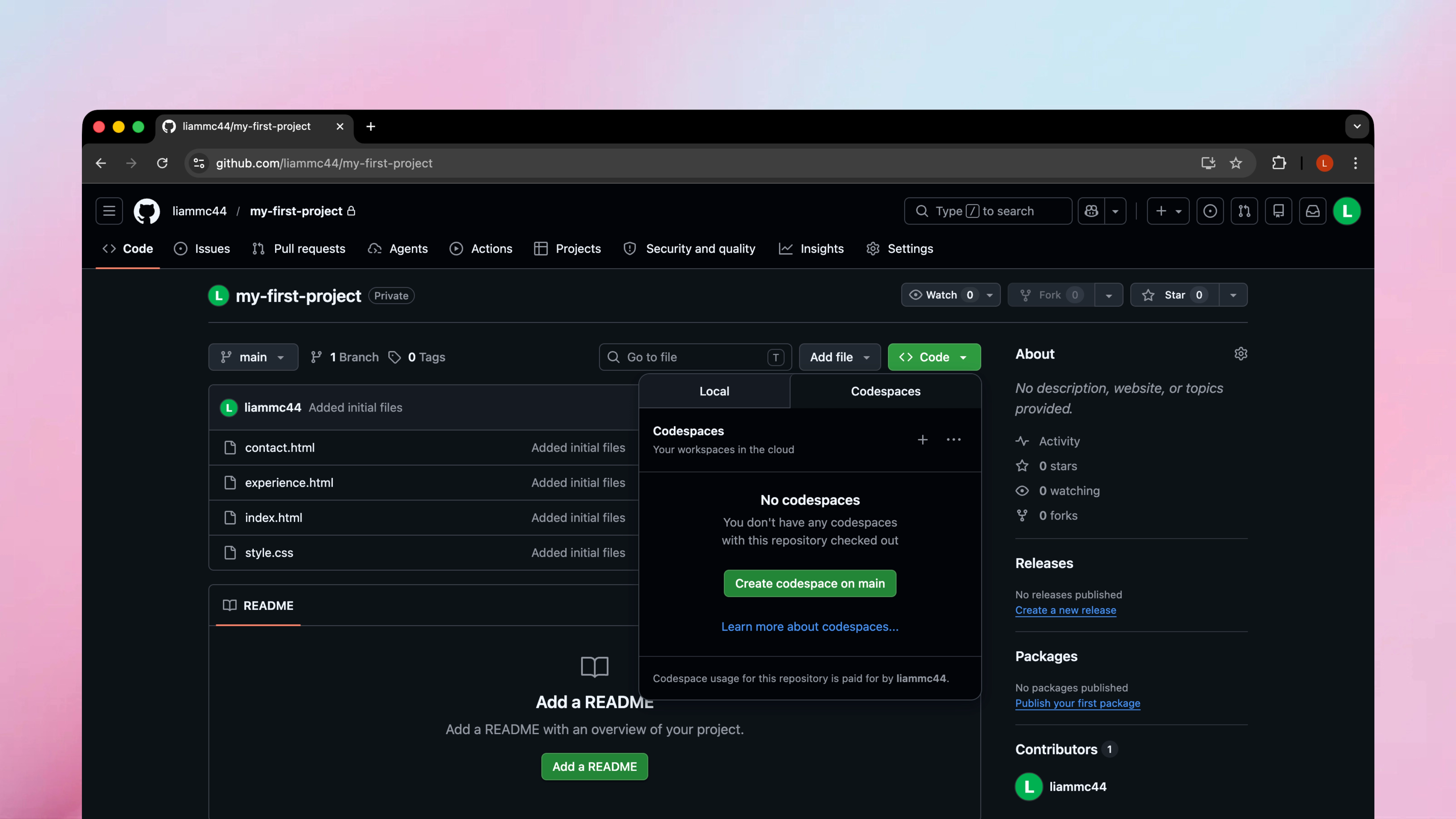Open the Actions tab
This screenshot has height=819, width=1456.
click(x=481, y=249)
